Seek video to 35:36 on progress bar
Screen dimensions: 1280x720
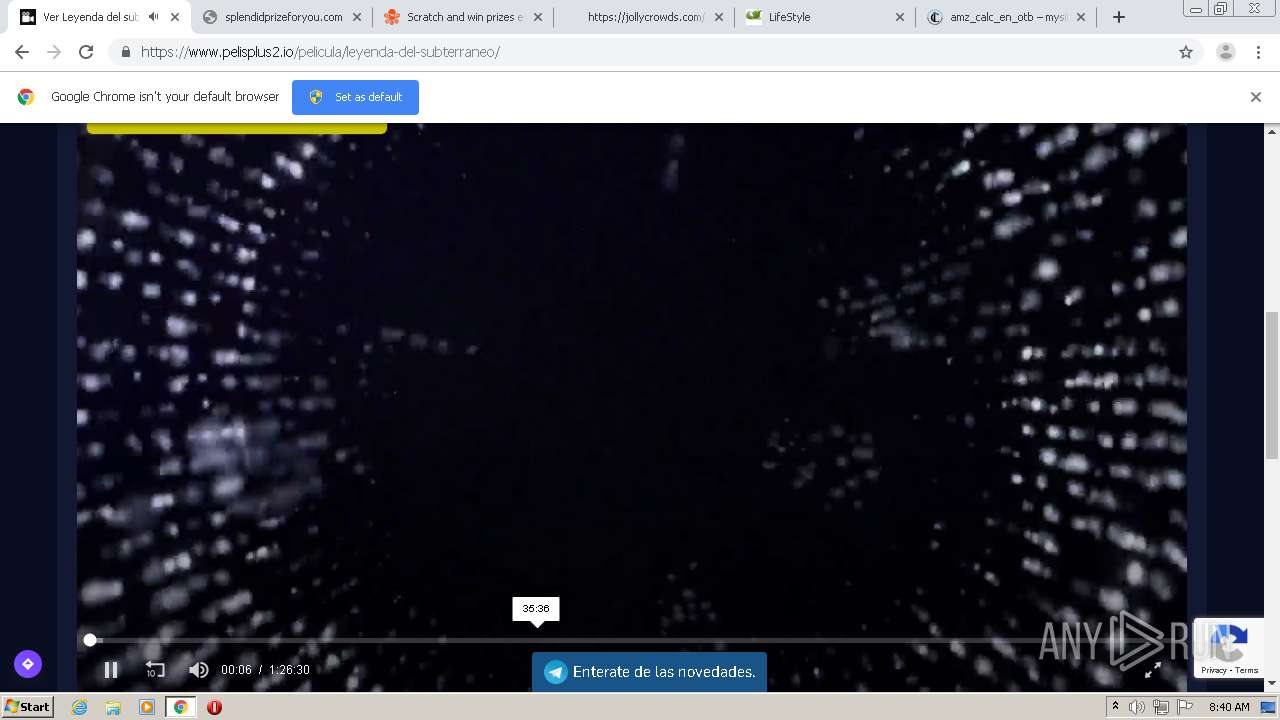pos(536,640)
